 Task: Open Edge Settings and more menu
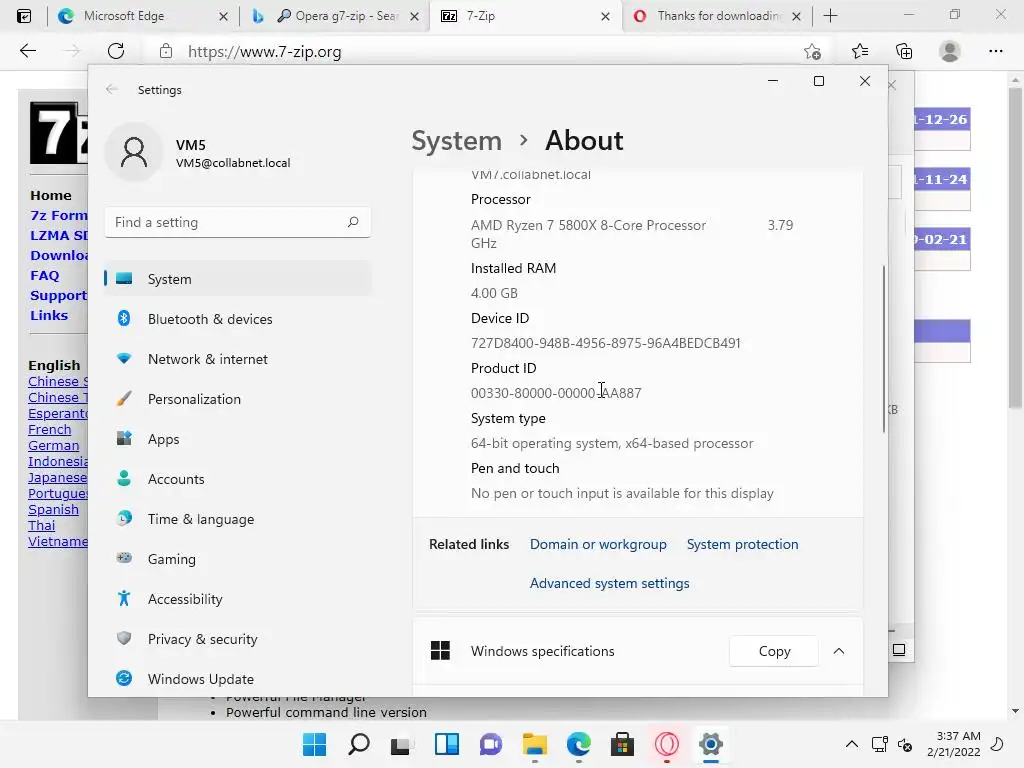[996, 51]
